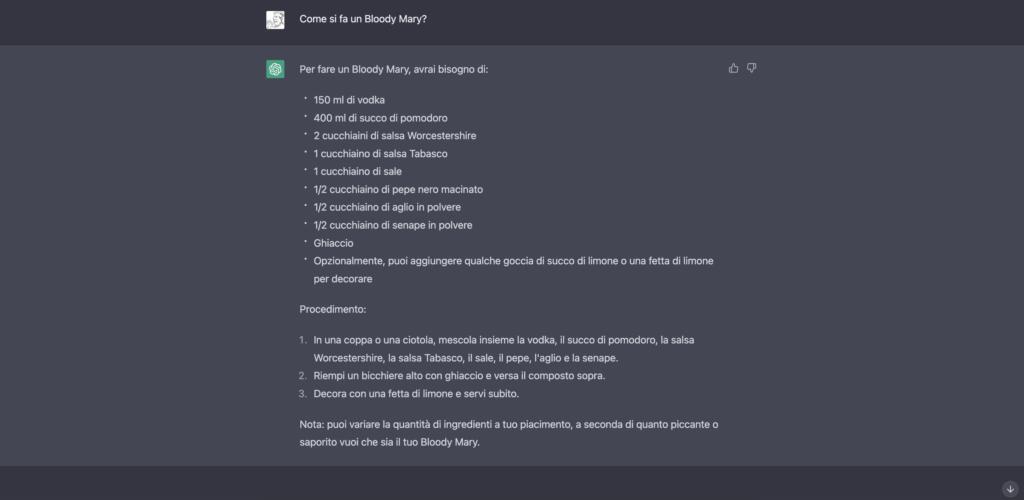Click the thumbs up icon
This screenshot has width=1024, height=500.
pos(733,68)
